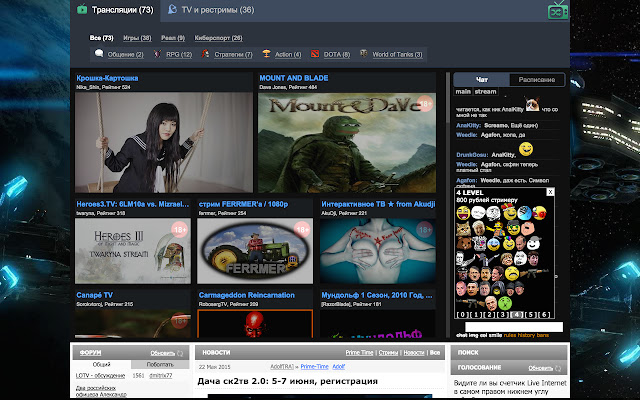Pick the sad yellow frowning smiley

pyautogui.click(x=512, y=273)
